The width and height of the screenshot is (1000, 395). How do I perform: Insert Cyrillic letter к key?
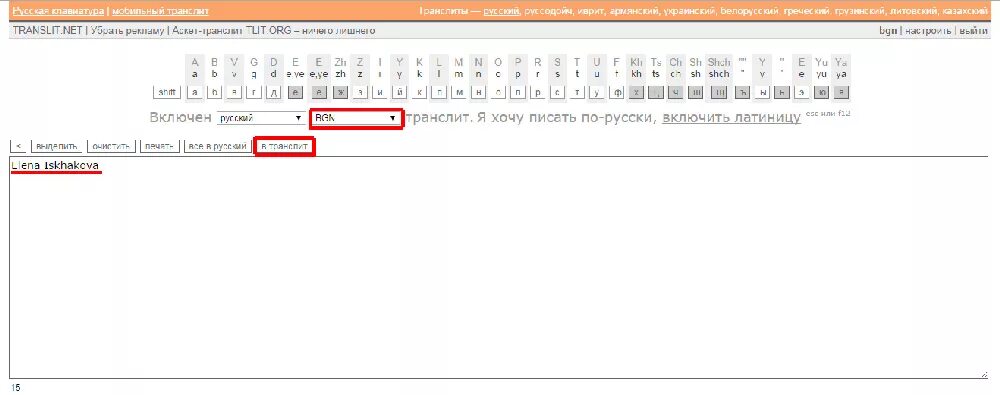pos(420,92)
